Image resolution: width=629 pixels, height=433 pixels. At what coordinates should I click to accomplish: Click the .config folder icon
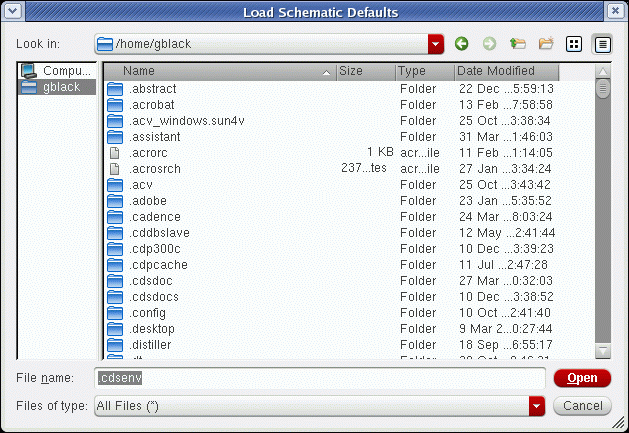[x=115, y=313]
